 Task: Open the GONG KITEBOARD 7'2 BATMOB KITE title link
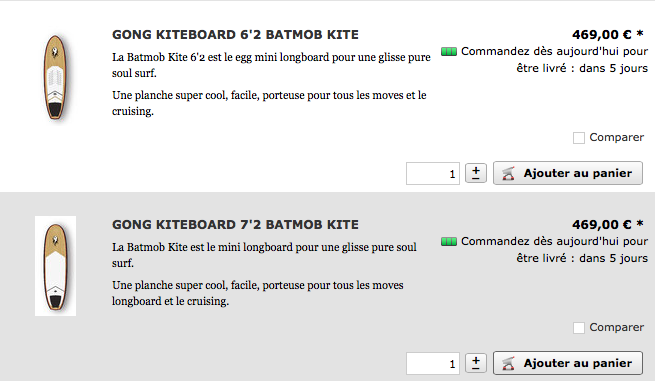235,225
